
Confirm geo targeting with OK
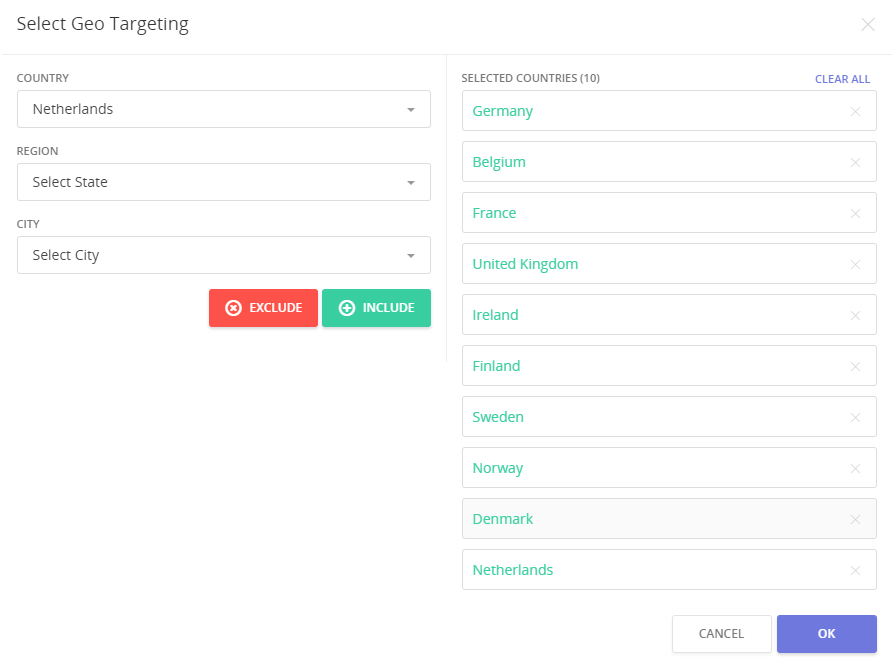click(826, 634)
